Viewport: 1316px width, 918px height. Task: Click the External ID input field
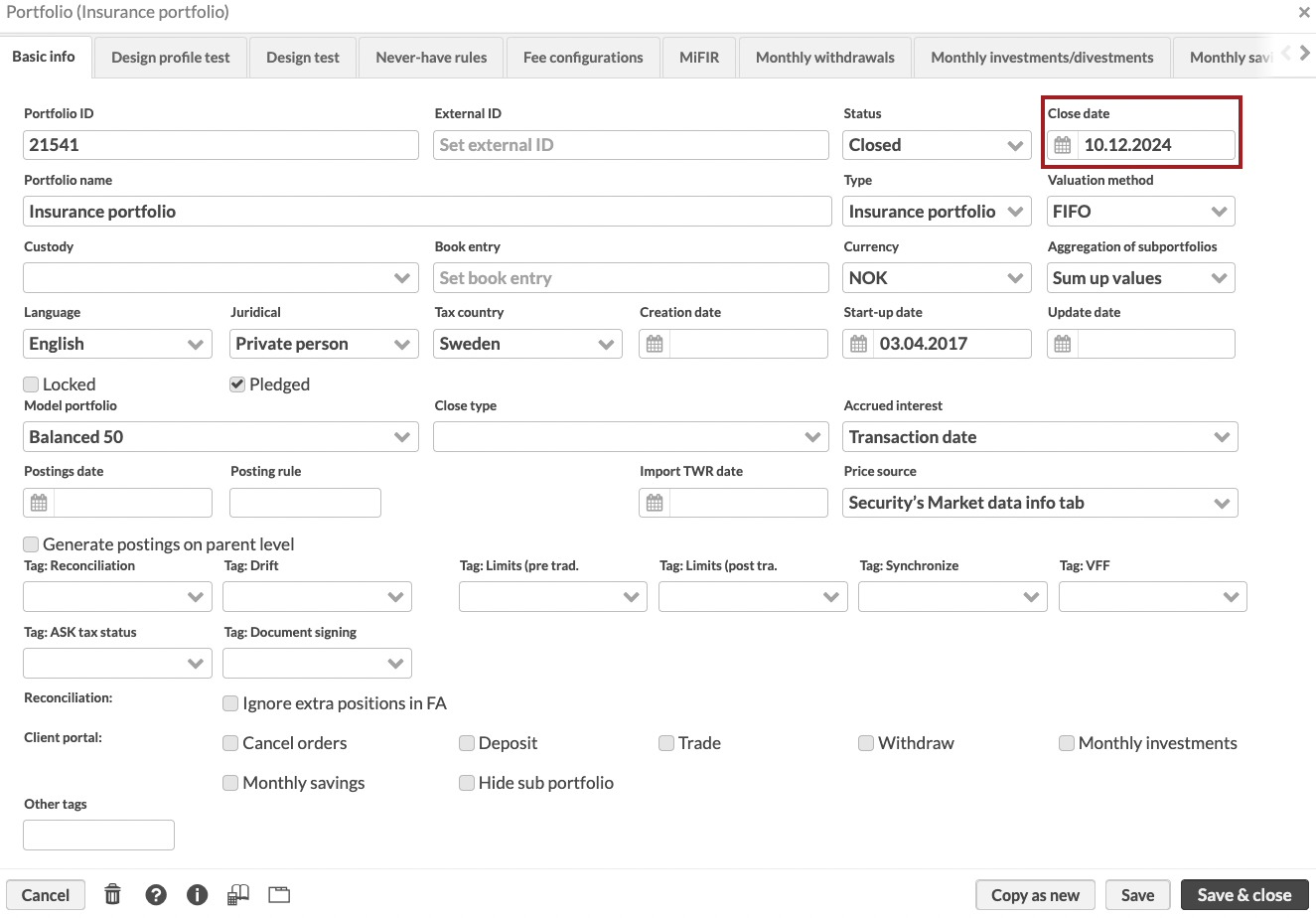click(x=631, y=145)
